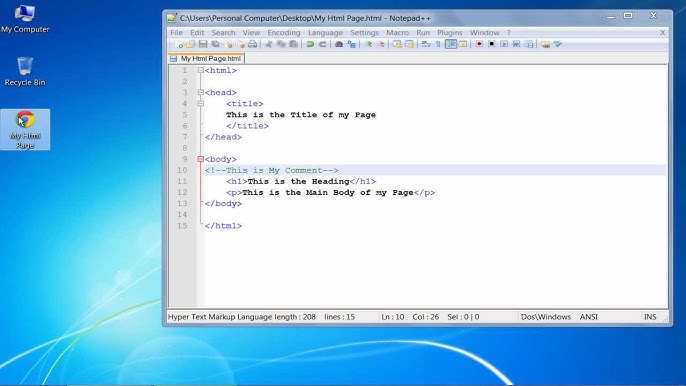Toggle the Word Wrap toolbar button

426,44
